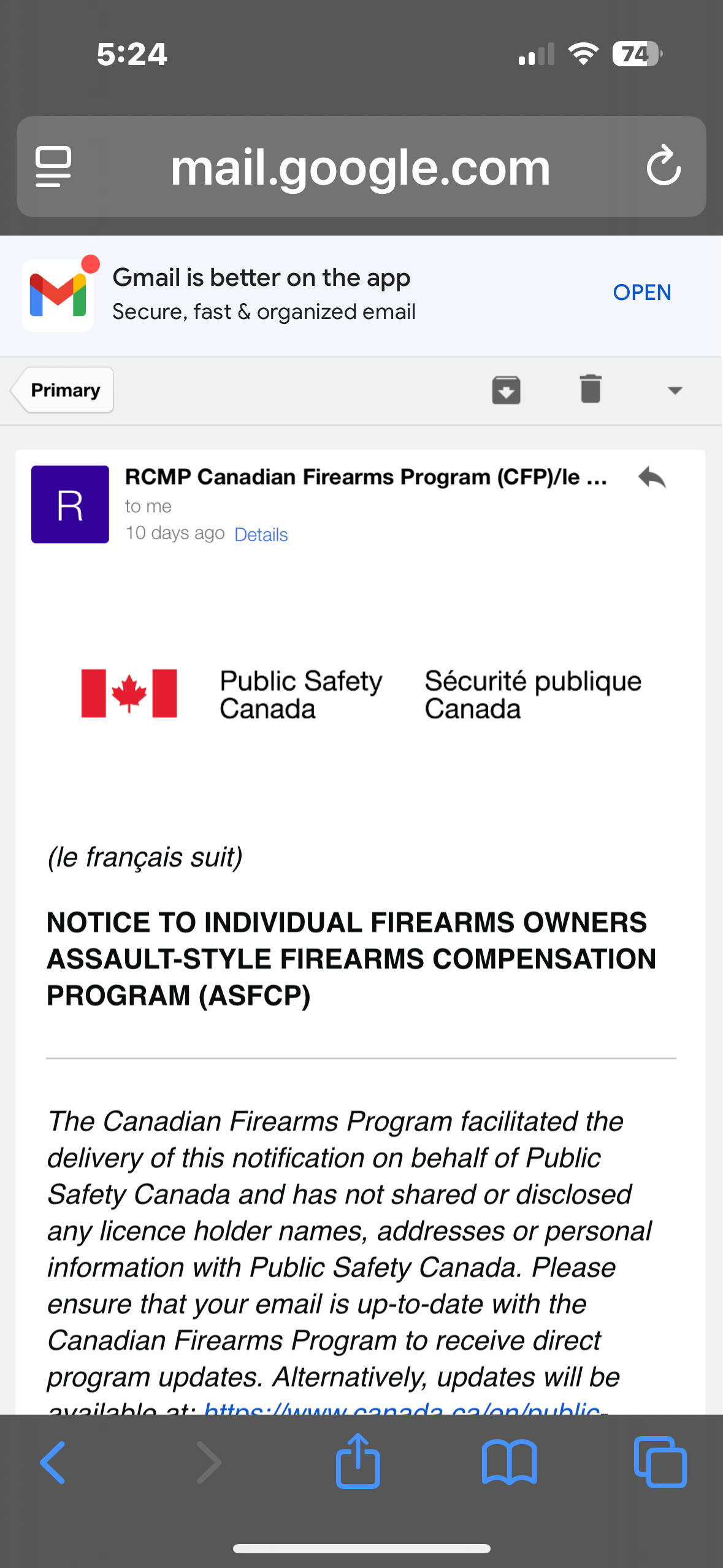Viewport: 723px width, 1568px height.
Task: Go back to Primary inbox
Action: click(63, 390)
